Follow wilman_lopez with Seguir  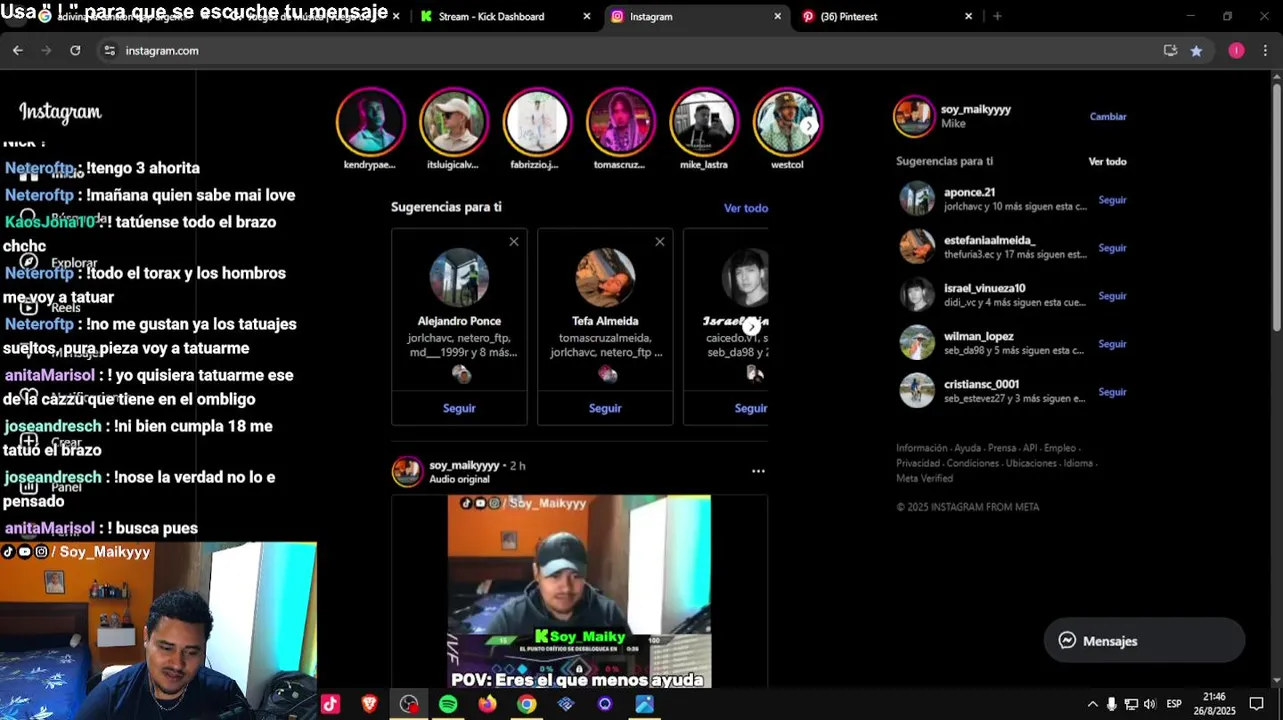point(1112,344)
